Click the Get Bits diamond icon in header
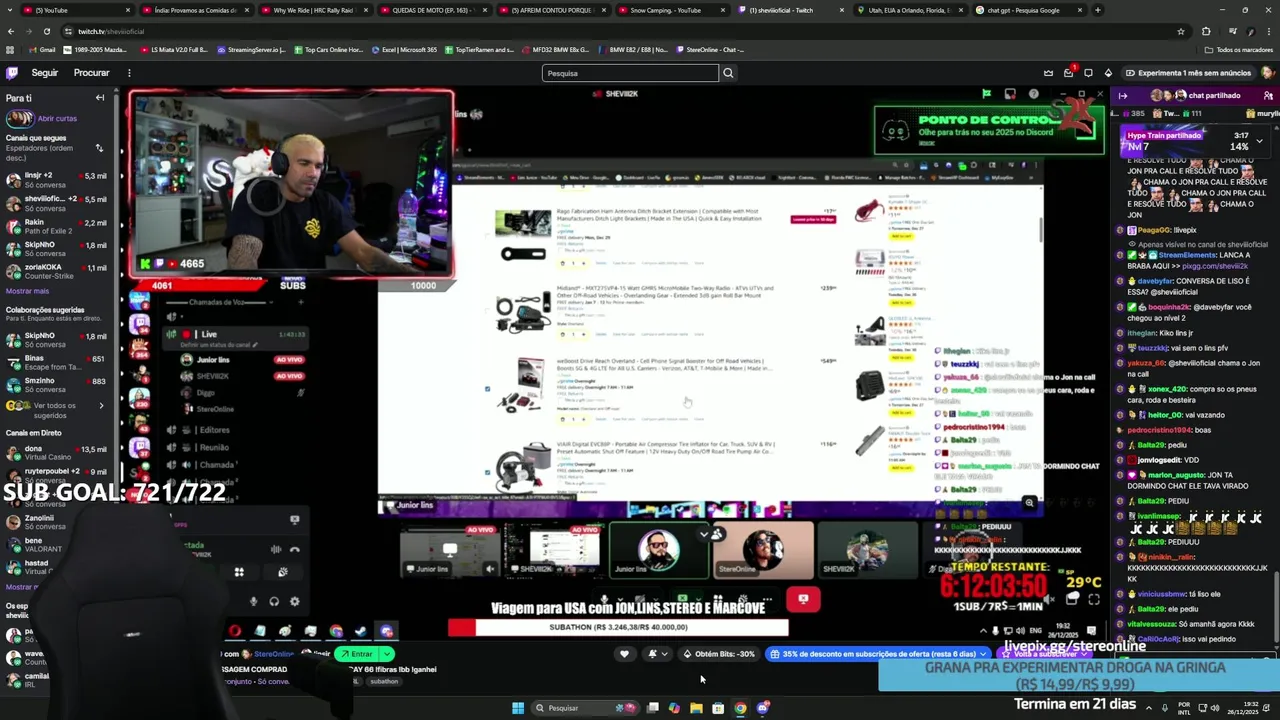Image resolution: width=1280 pixels, height=720 pixels. (1108, 73)
